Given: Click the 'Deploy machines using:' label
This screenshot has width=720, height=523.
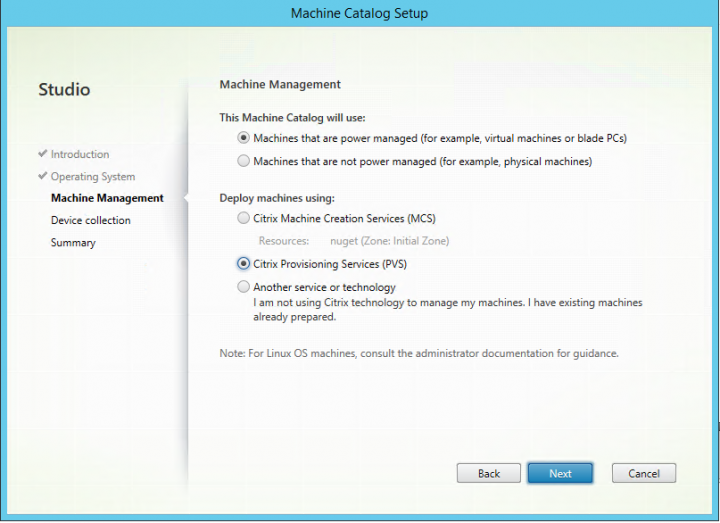Looking at the screenshot, I should (277, 198).
